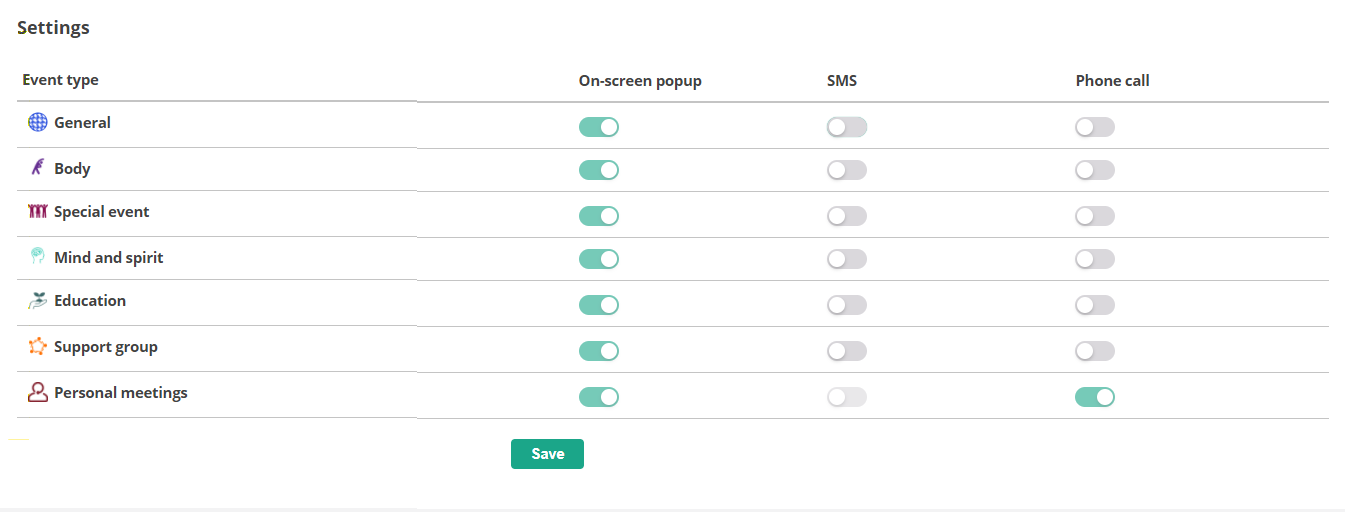Click the Personal meetings label

tap(121, 393)
